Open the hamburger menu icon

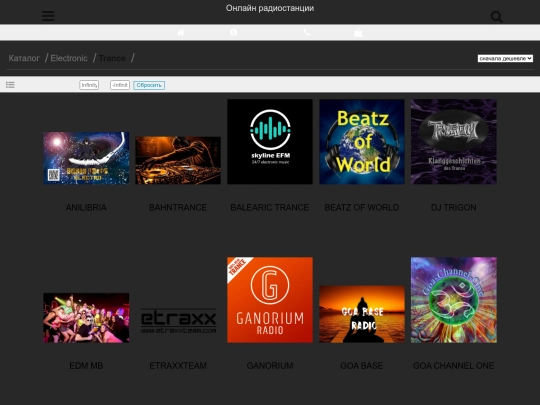(x=48, y=15)
